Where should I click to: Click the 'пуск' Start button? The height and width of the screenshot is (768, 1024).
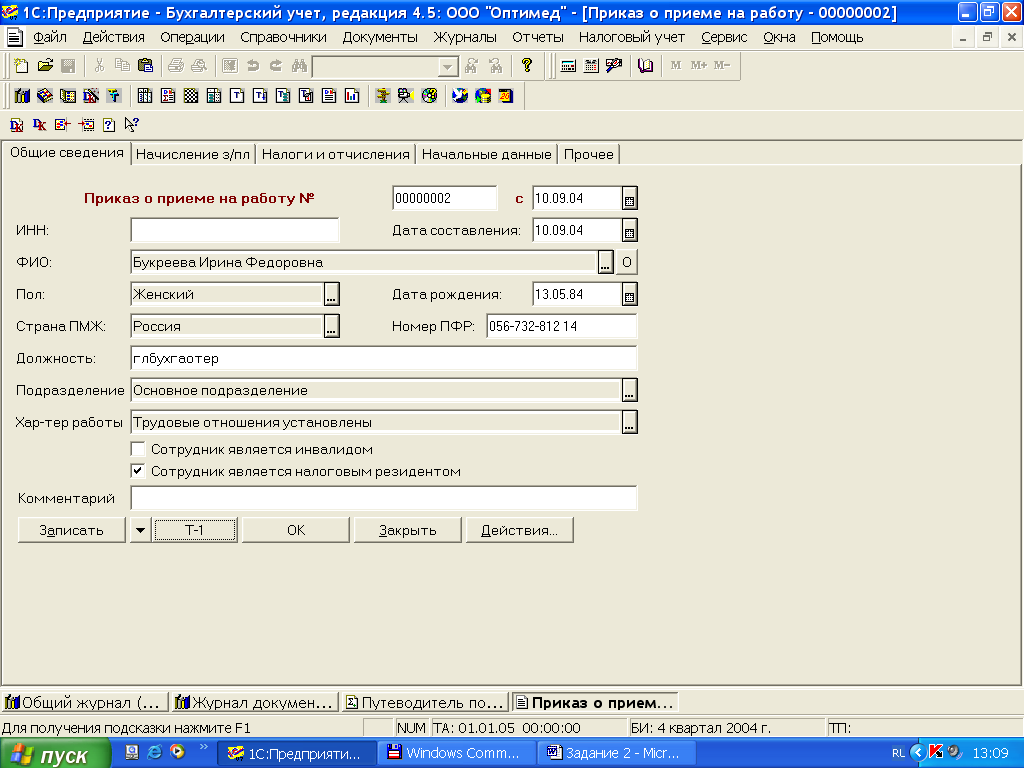point(56,754)
